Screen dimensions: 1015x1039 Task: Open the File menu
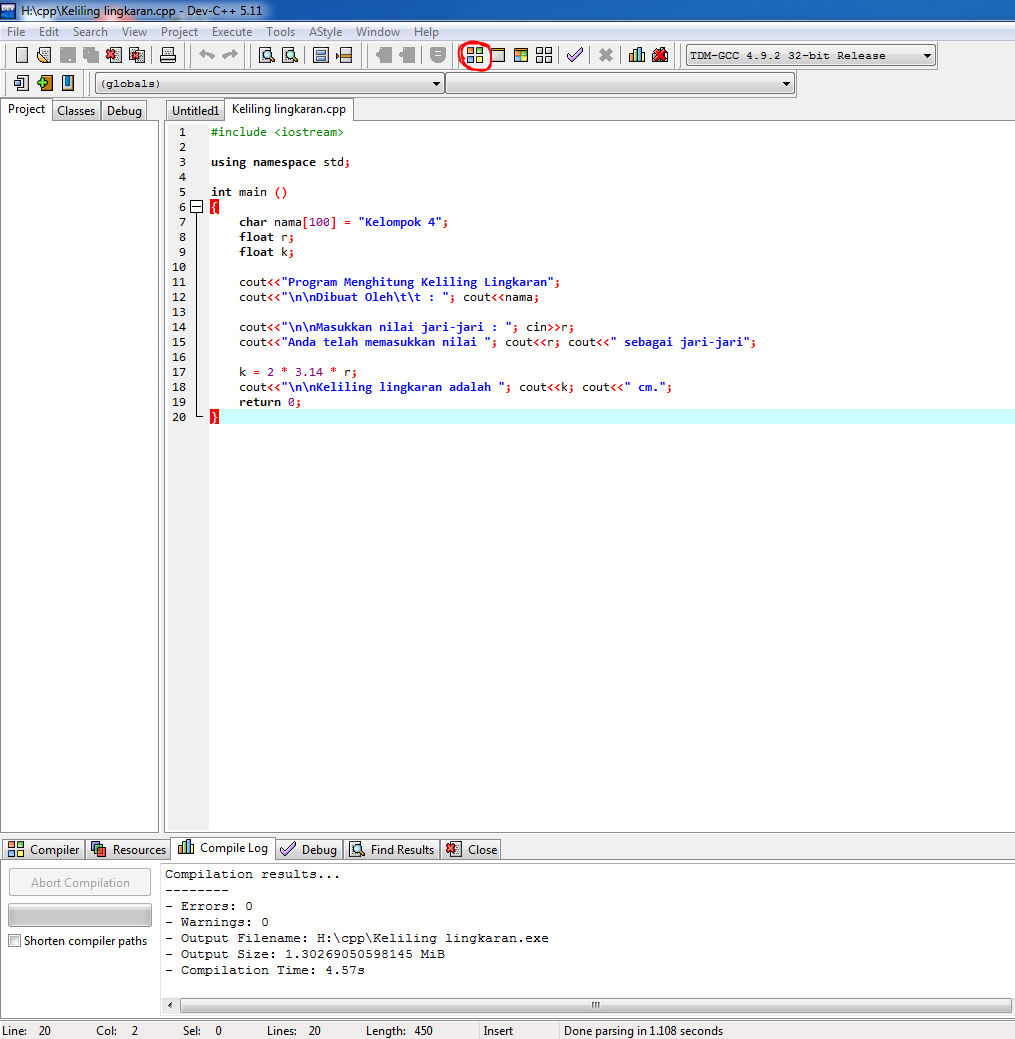[16, 32]
